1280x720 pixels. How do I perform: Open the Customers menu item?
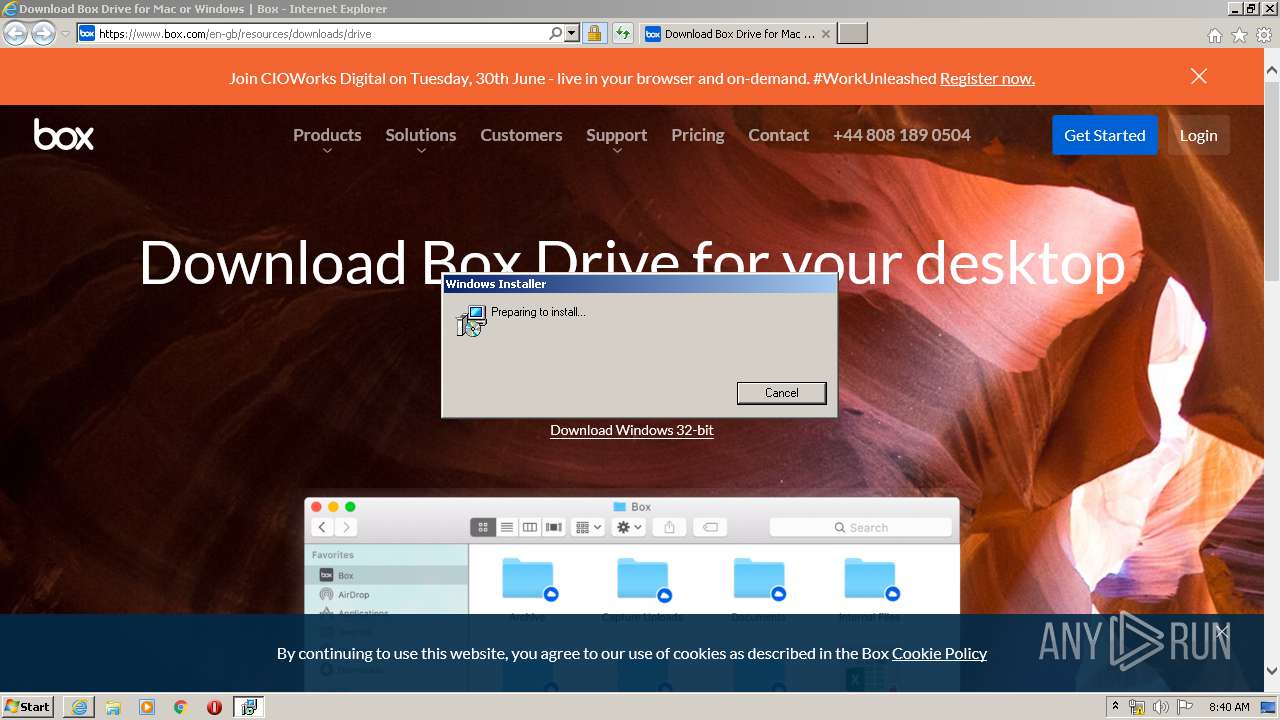pyautogui.click(x=521, y=135)
